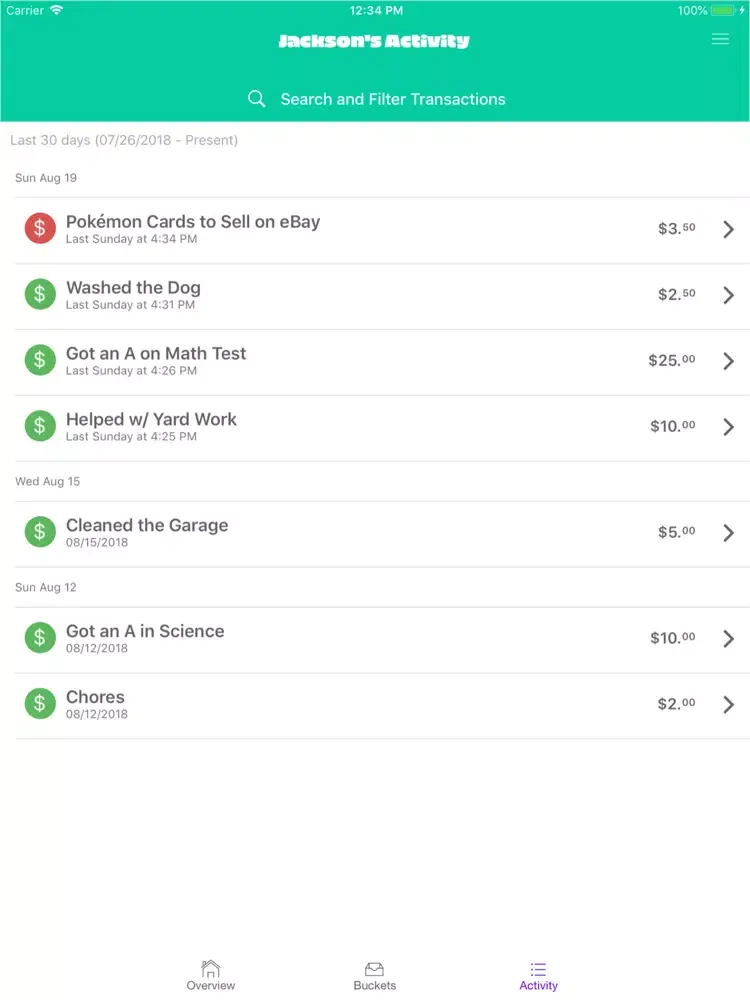
Task: Select the Buckets inbox icon
Action: pos(374,969)
